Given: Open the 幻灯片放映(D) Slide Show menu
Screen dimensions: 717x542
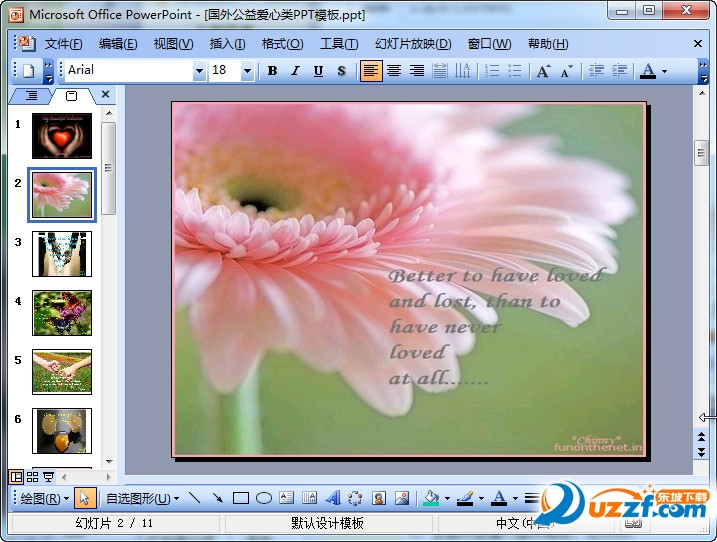Looking at the screenshot, I should 413,44.
